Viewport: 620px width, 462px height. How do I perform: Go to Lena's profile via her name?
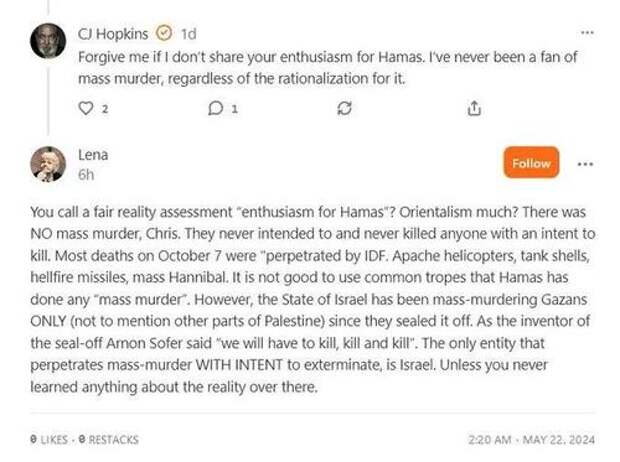coord(93,155)
